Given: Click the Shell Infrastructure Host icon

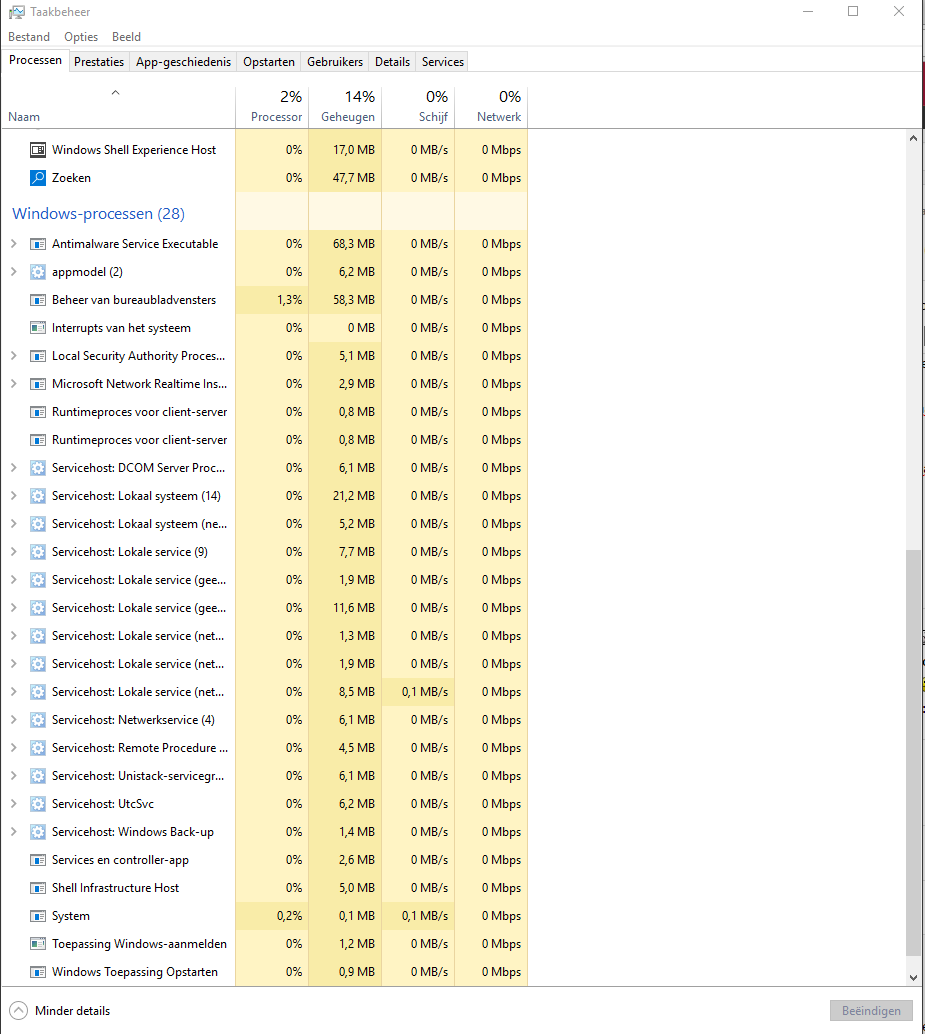Looking at the screenshot, I should pyautogui.click(x=38, y=888).
